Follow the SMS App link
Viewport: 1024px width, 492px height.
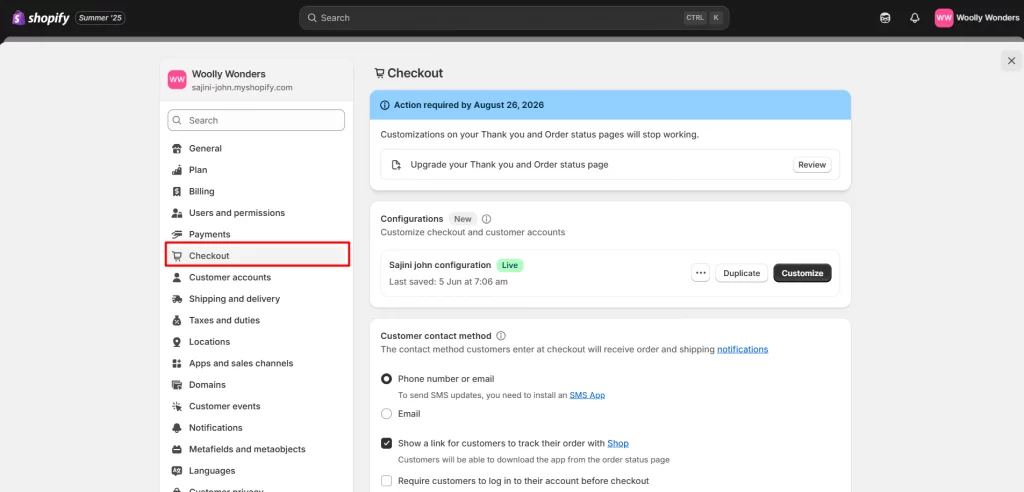point(587,395)
